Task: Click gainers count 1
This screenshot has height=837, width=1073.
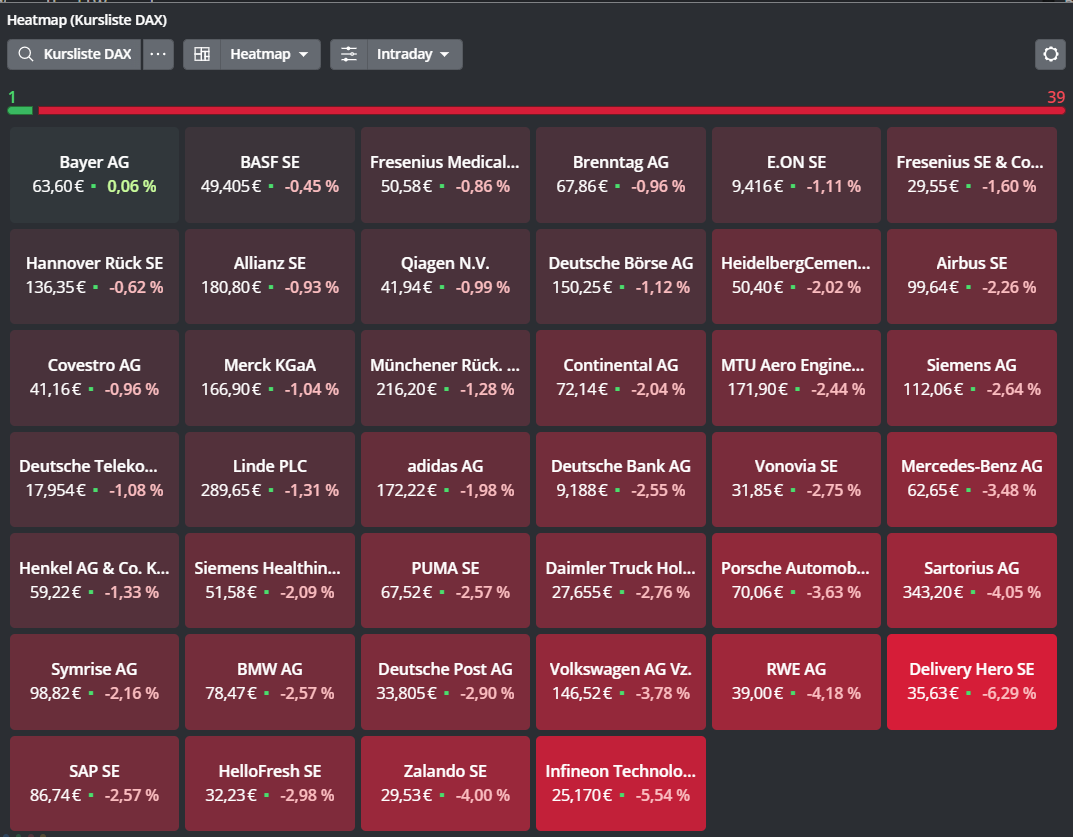Action: pos(12,97)
